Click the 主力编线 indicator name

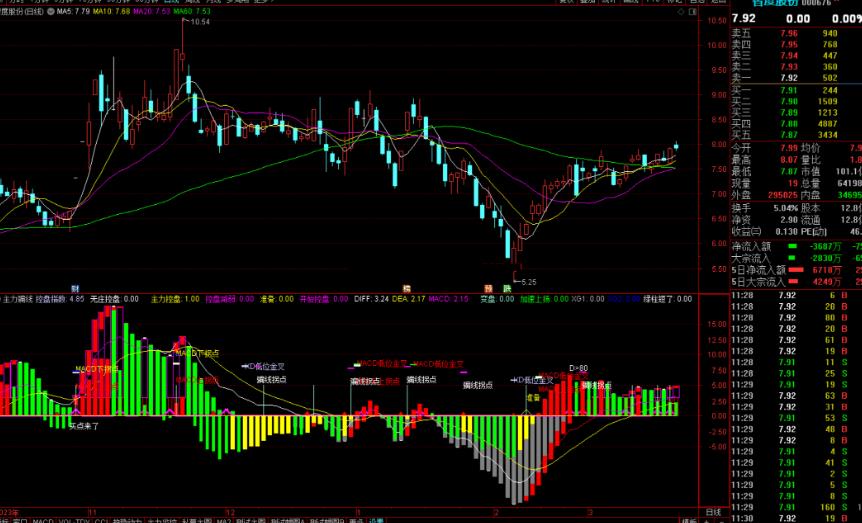(18, 299)
